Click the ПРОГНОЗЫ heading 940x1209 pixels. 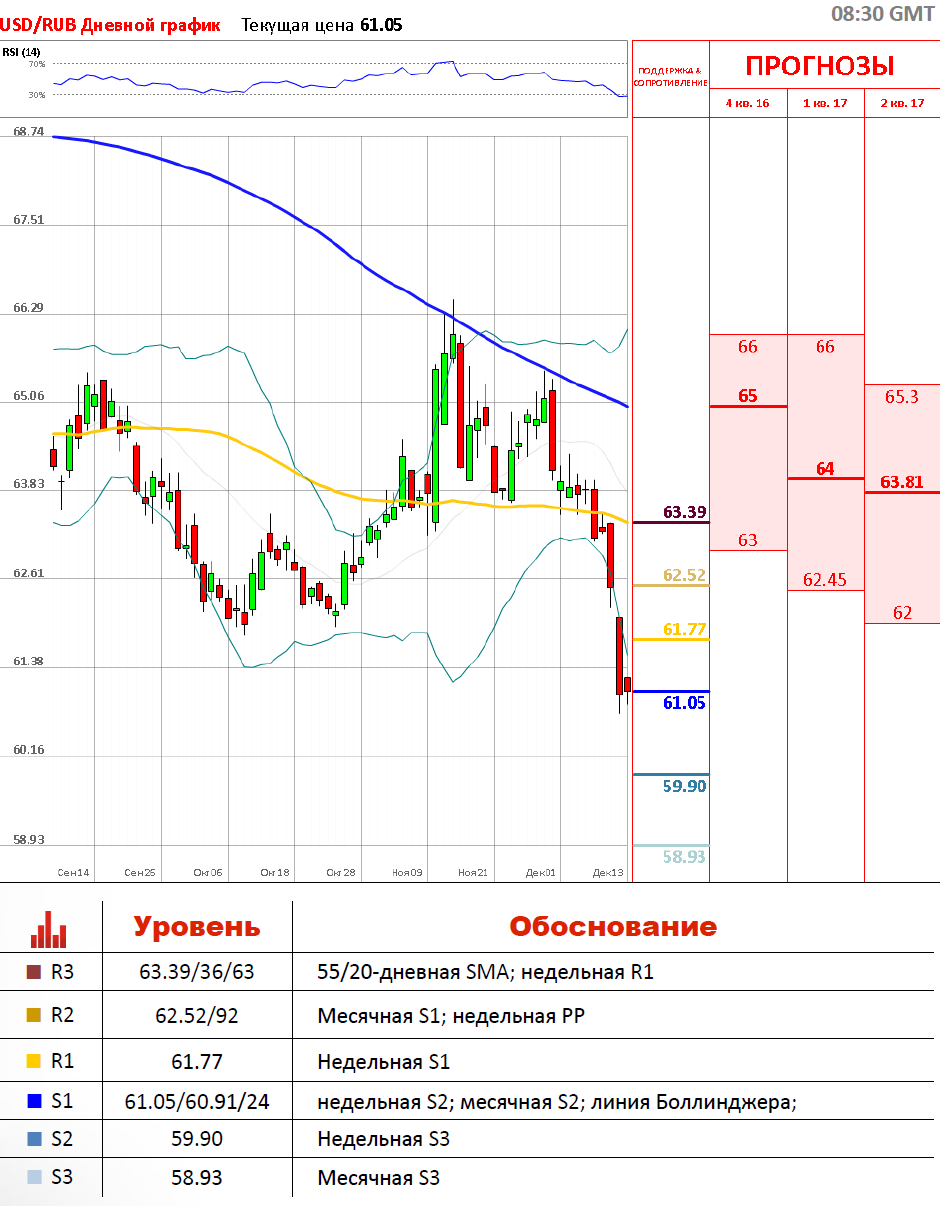click(x=819, y=67)
